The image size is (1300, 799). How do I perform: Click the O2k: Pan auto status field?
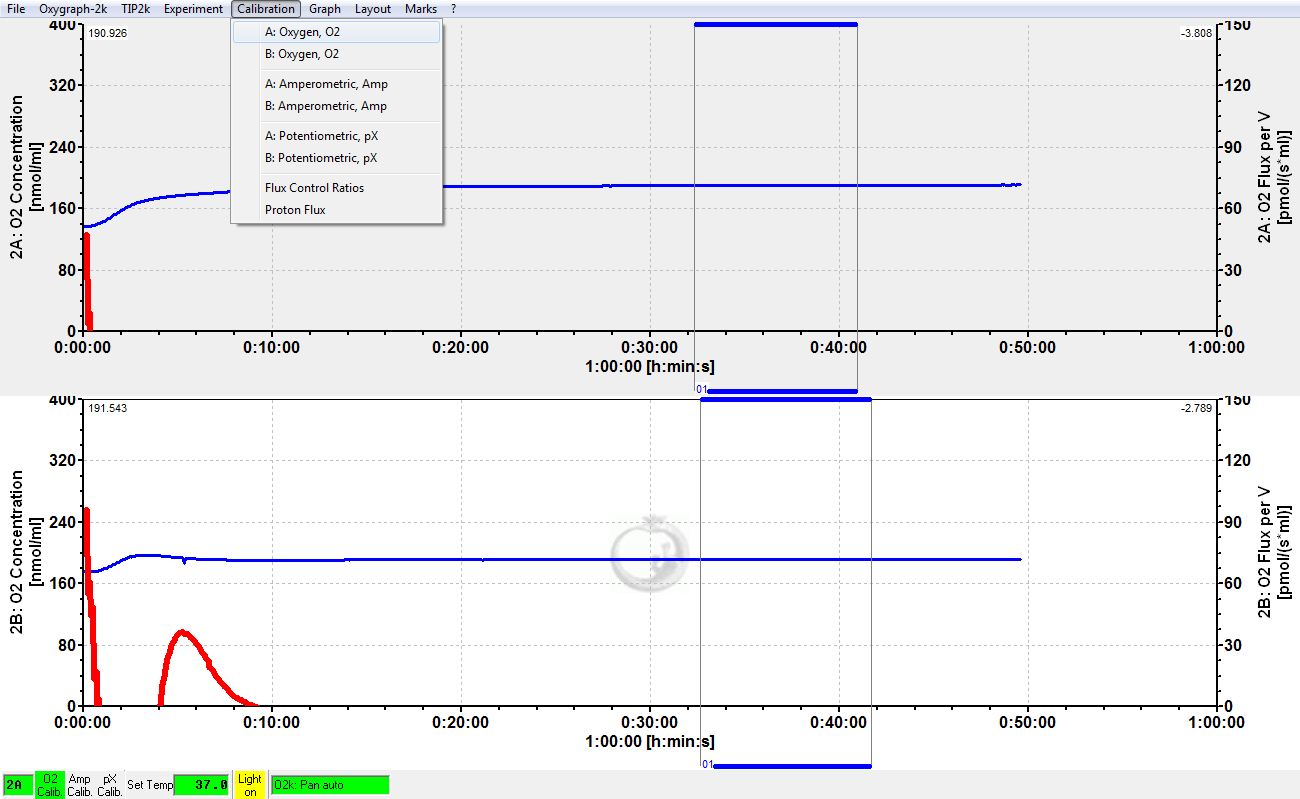(330, 785)
